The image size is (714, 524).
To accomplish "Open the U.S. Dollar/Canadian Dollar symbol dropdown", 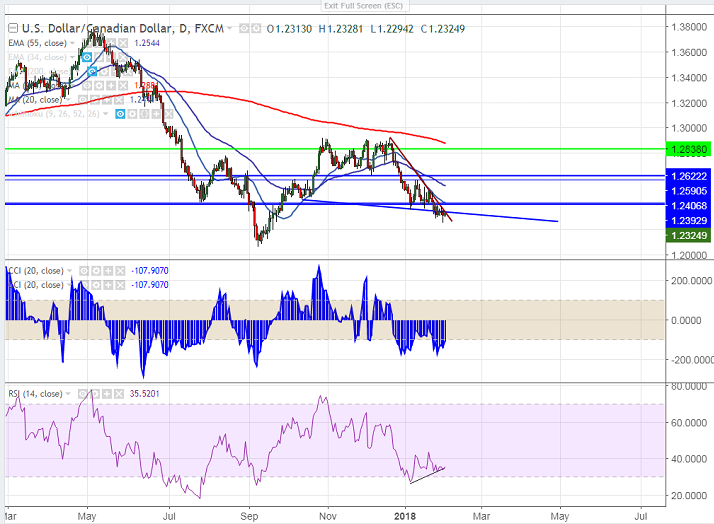I will point(230,29).
